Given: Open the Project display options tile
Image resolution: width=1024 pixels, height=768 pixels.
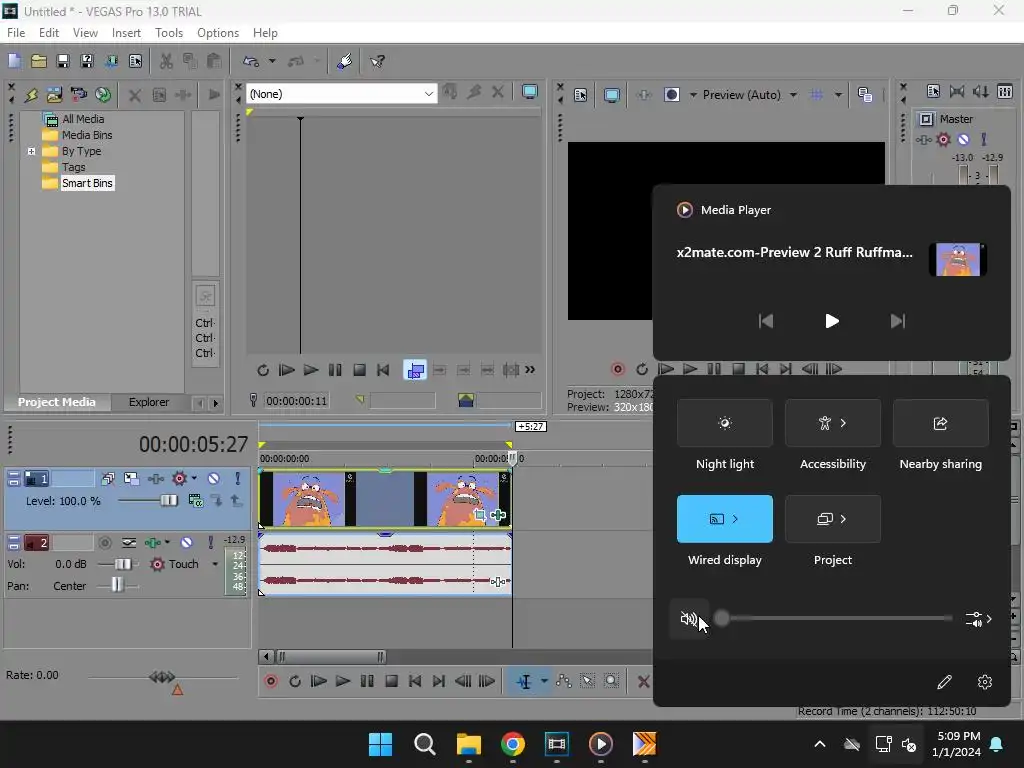Looking at the screenshot, I should pos(833,519).
